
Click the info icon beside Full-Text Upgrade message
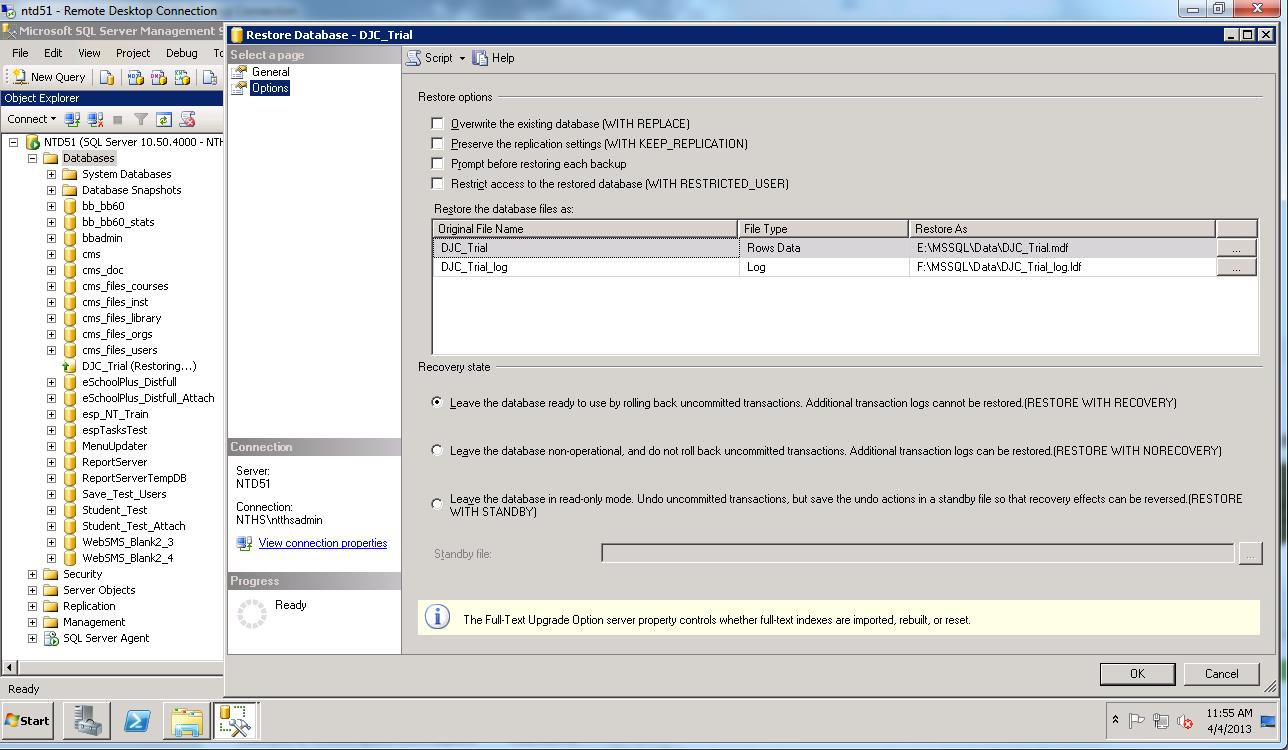(x=437, y=617)
